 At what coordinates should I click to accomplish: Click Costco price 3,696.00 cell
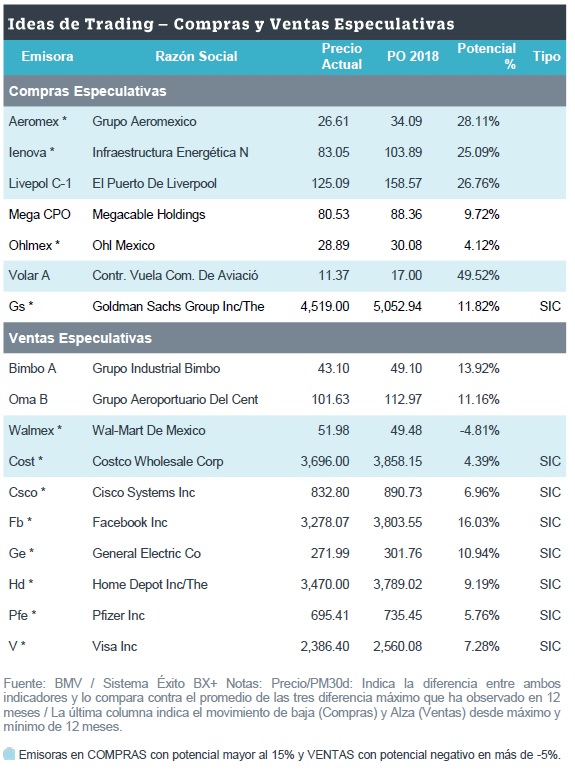point(325,461)
